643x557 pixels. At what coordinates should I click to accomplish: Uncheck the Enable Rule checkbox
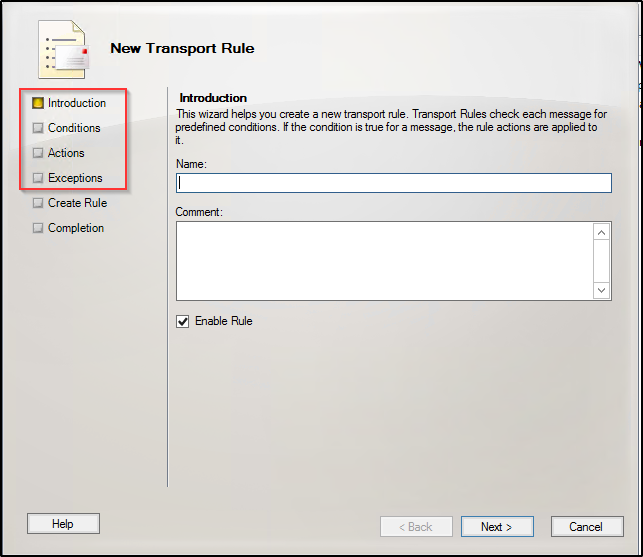click(182, 321)
